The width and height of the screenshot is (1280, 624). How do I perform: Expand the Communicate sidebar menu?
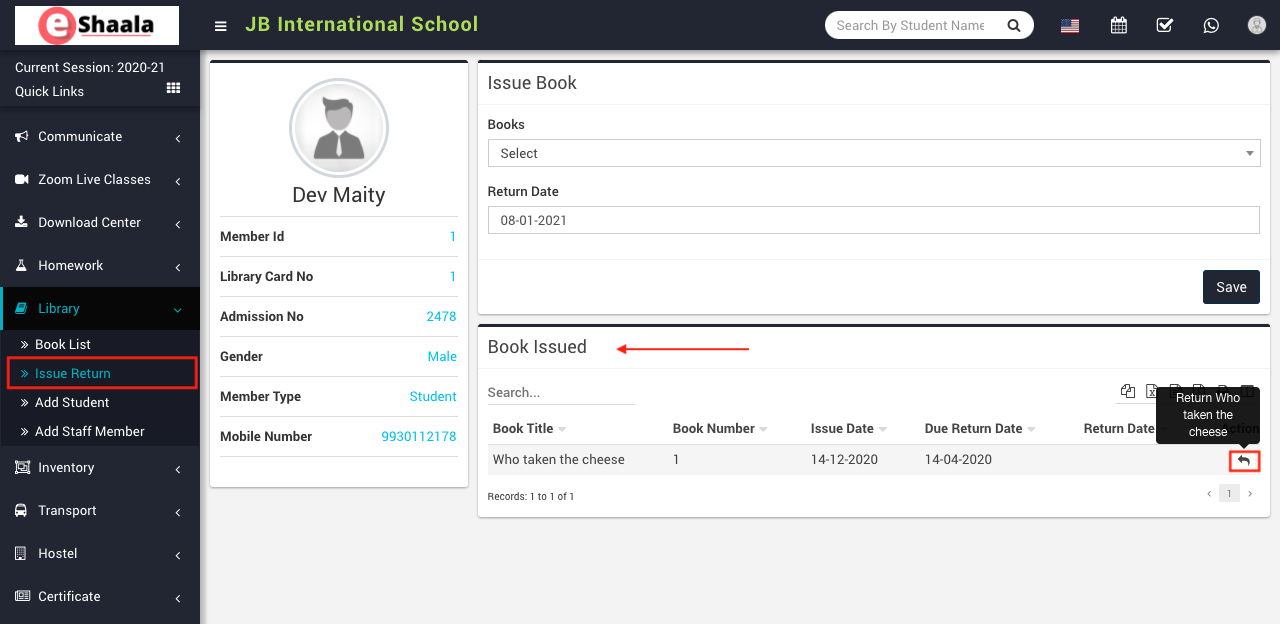coord(100,137)
